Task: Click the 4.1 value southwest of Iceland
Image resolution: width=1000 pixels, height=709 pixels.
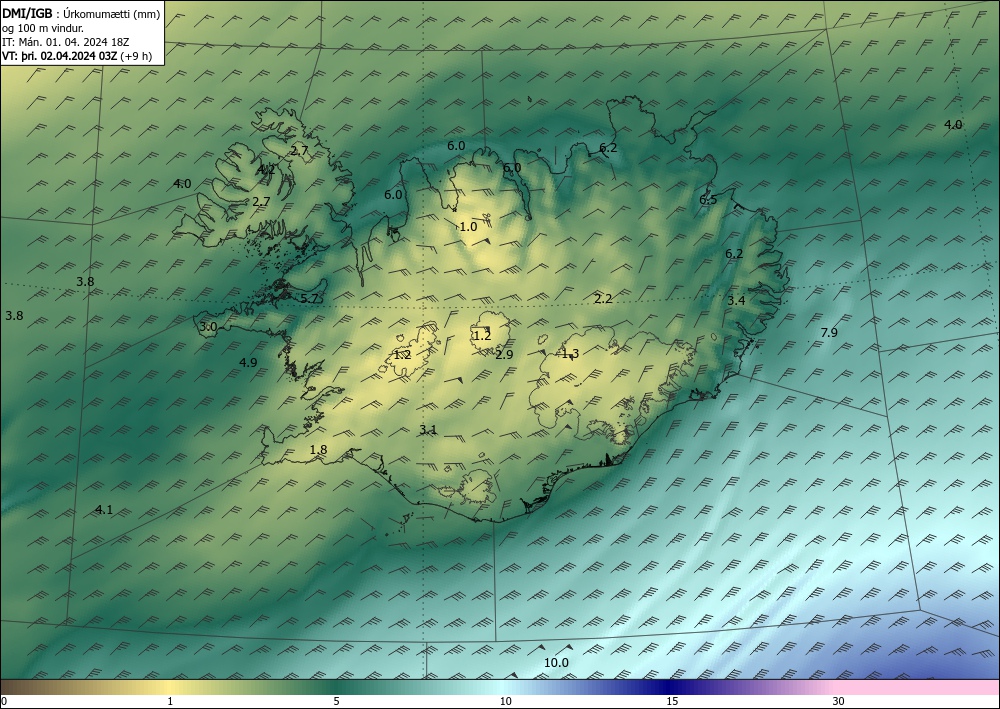Action: (x=103, y=509)
